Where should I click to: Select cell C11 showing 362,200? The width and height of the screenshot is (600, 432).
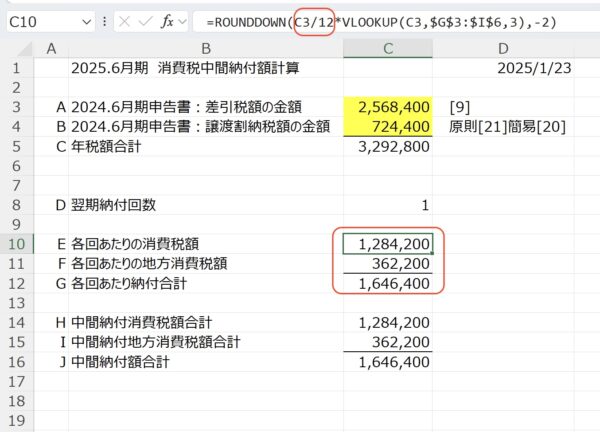point(388,264)
